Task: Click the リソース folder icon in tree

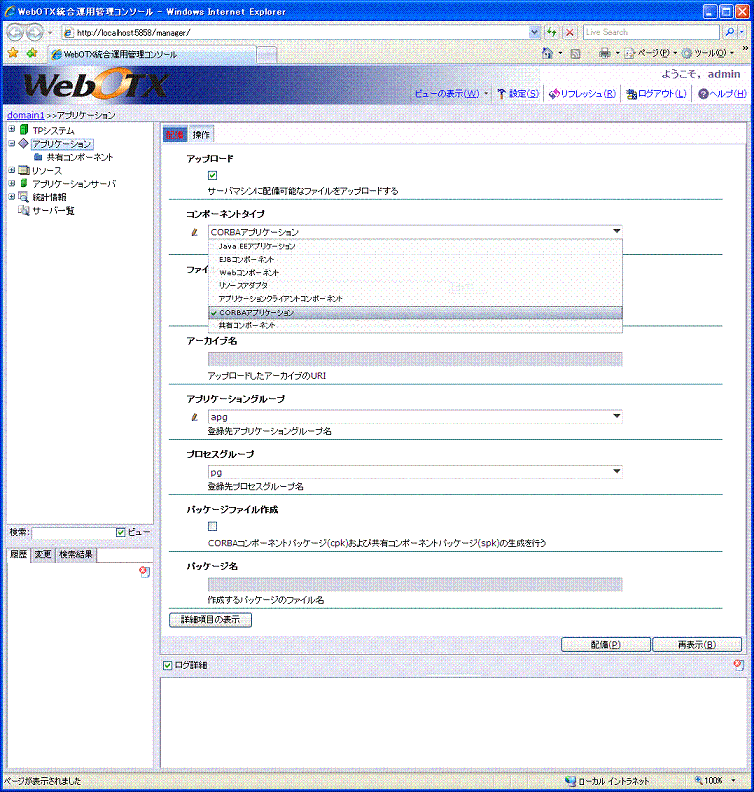Action: [24, 171]
